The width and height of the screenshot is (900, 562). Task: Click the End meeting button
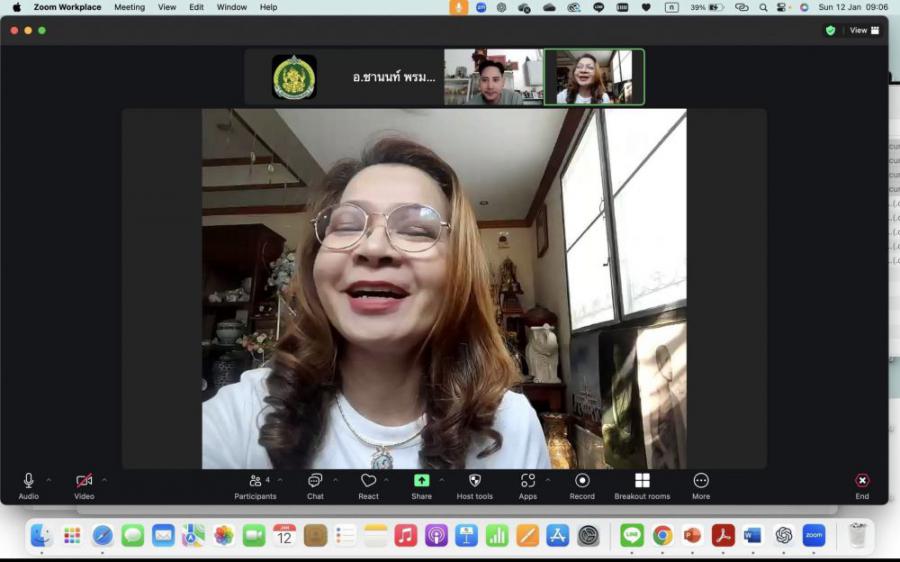point(862,484)
